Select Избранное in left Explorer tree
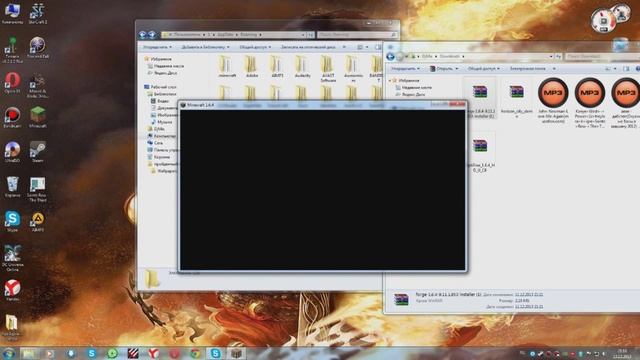The width and height of the screenshot is (640, 360). (x=160, y=59)
